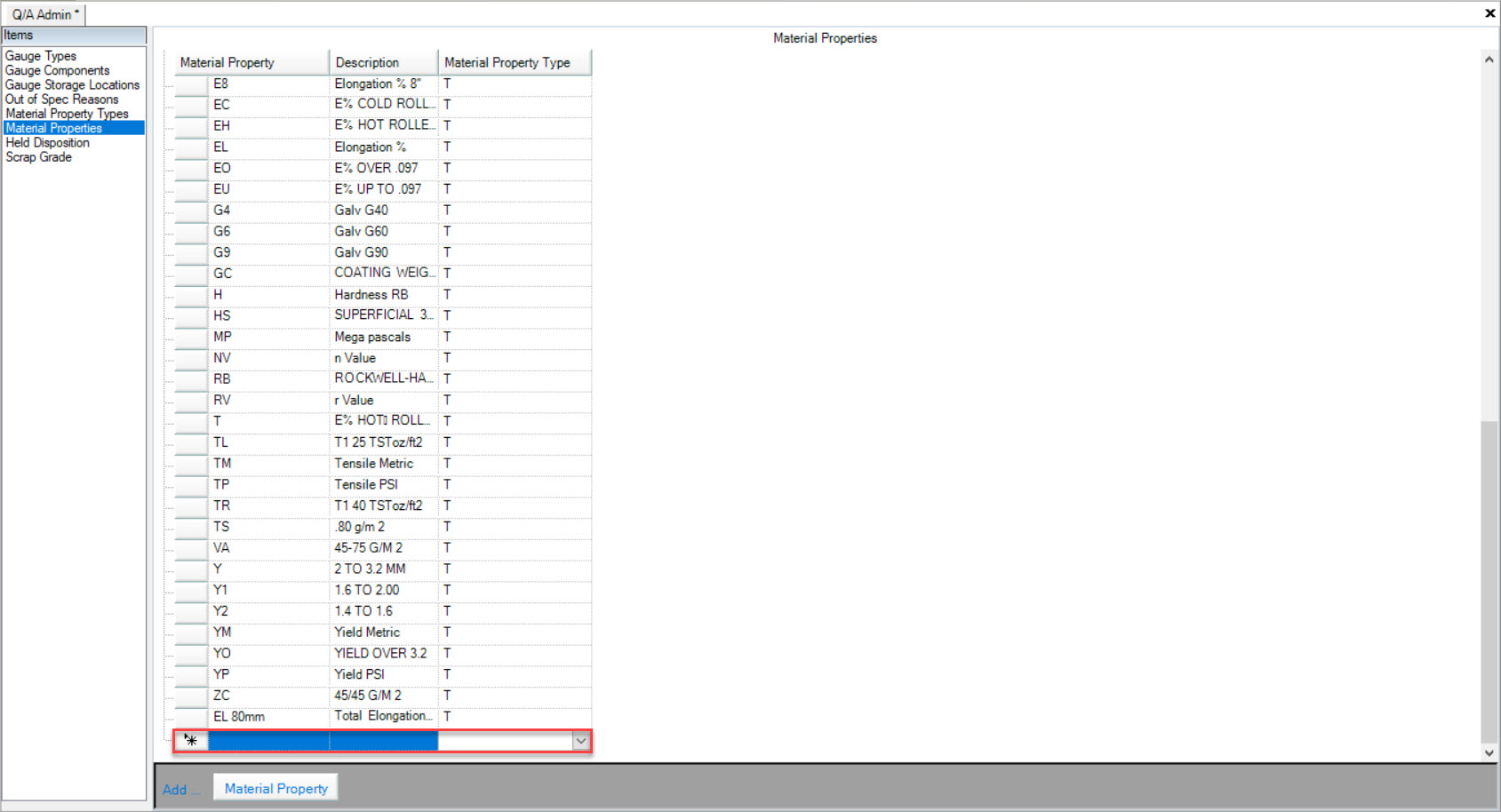Close the panel with the X button
This screenshot has width=1501, height=812.
tap(1489, 12)
